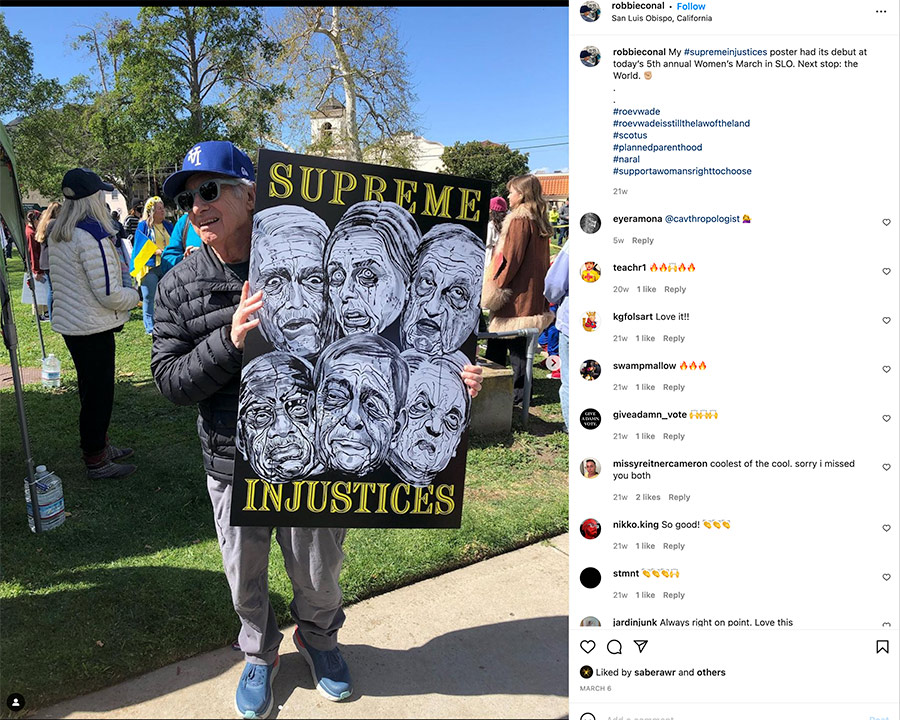Follow robbieconal
The width and height of the screenshot is (900, 720).
pos(690,6)
